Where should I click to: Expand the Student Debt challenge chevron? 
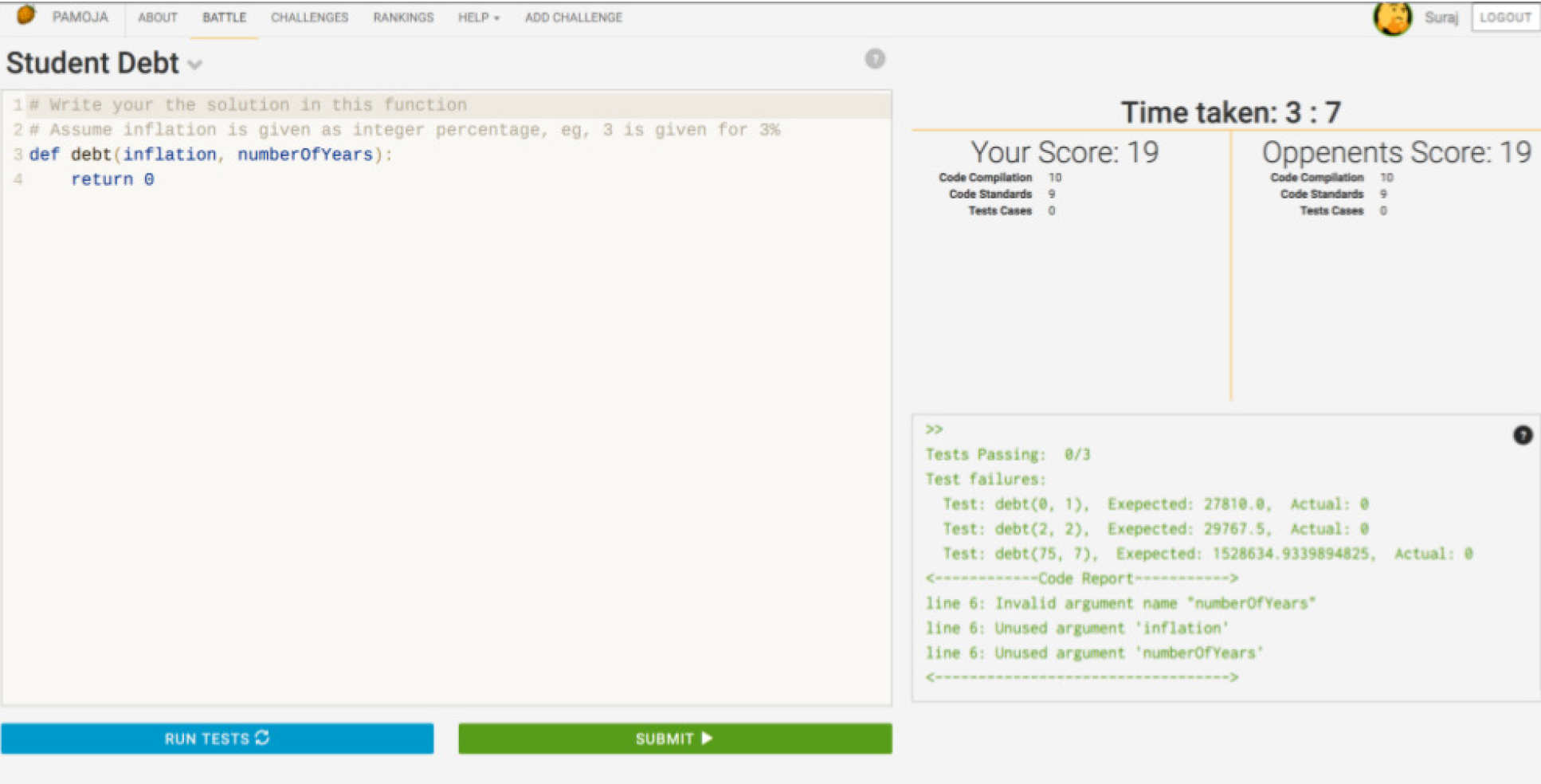pyautogui.click(x=195, y=65)
